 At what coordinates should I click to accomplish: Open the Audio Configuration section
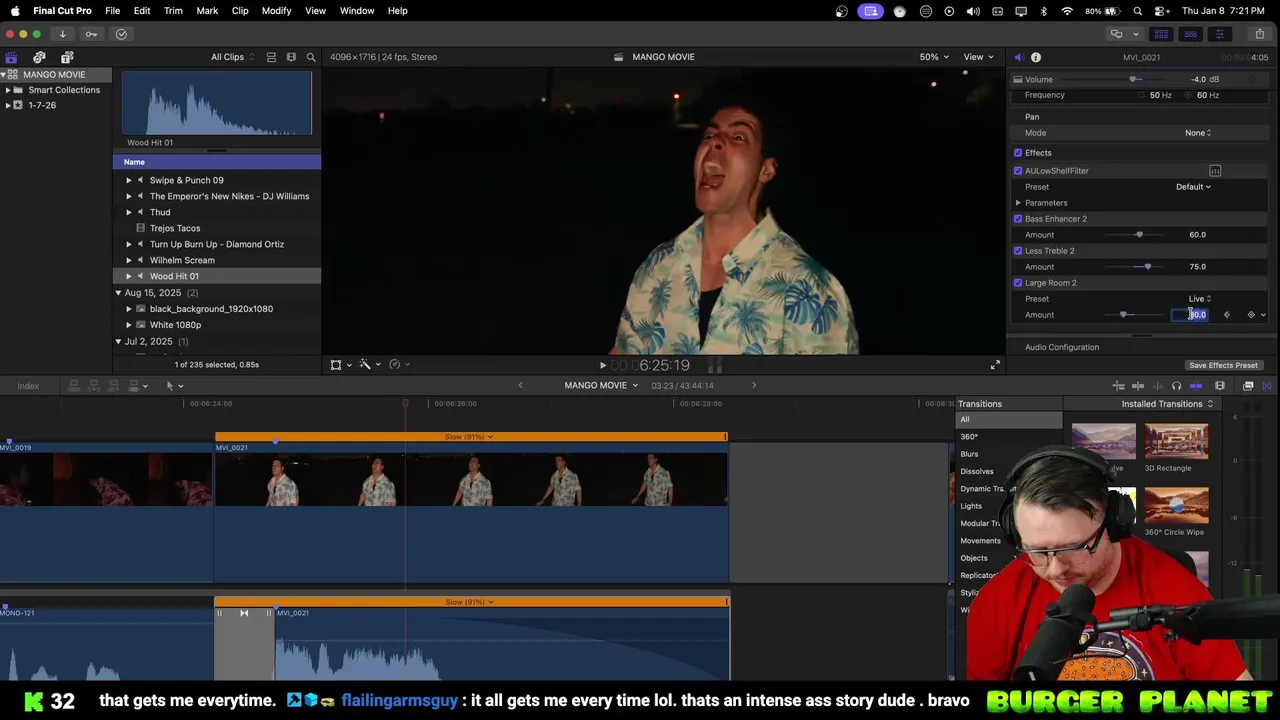(1062, 347)
